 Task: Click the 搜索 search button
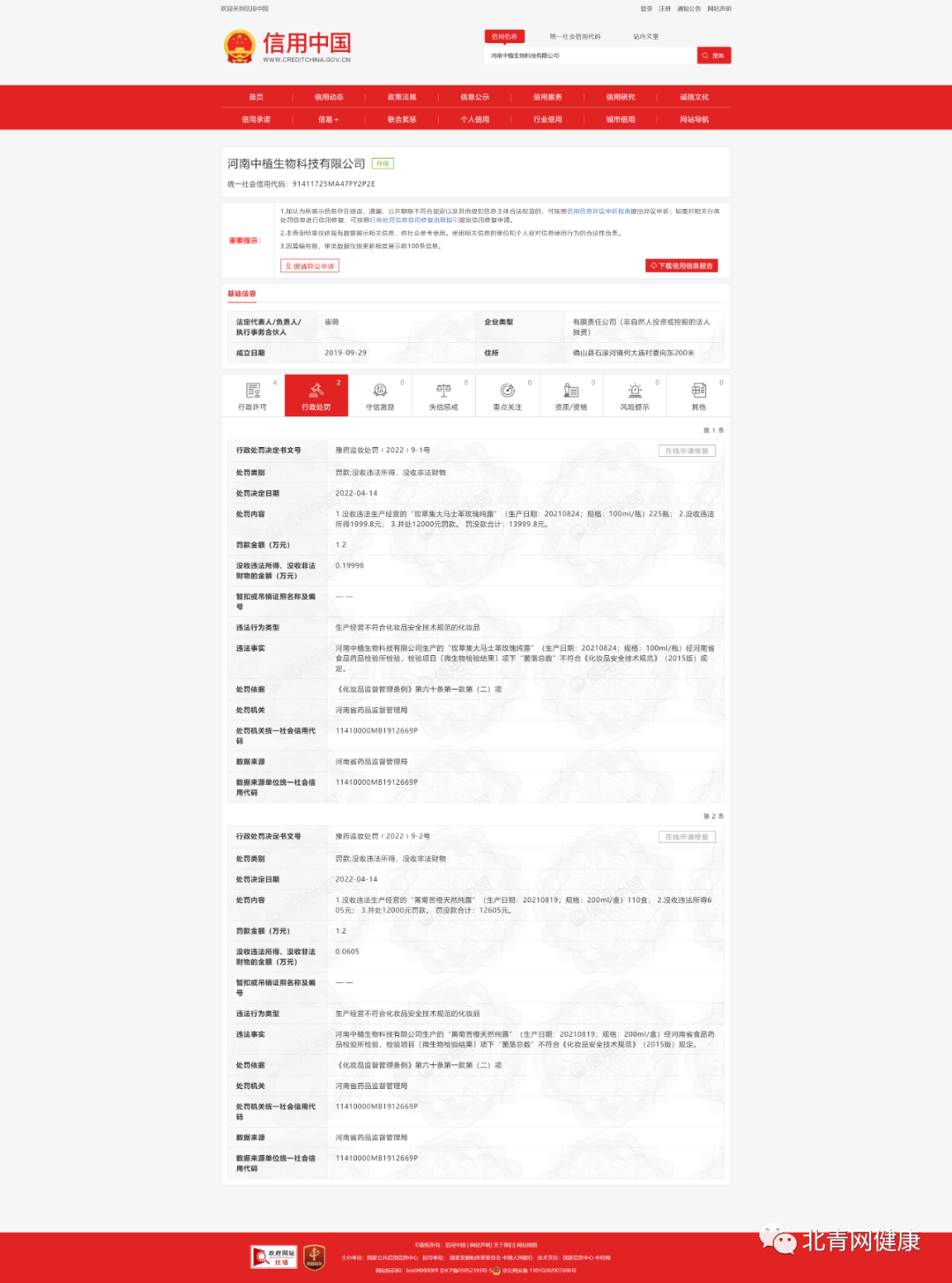[714, 56]
